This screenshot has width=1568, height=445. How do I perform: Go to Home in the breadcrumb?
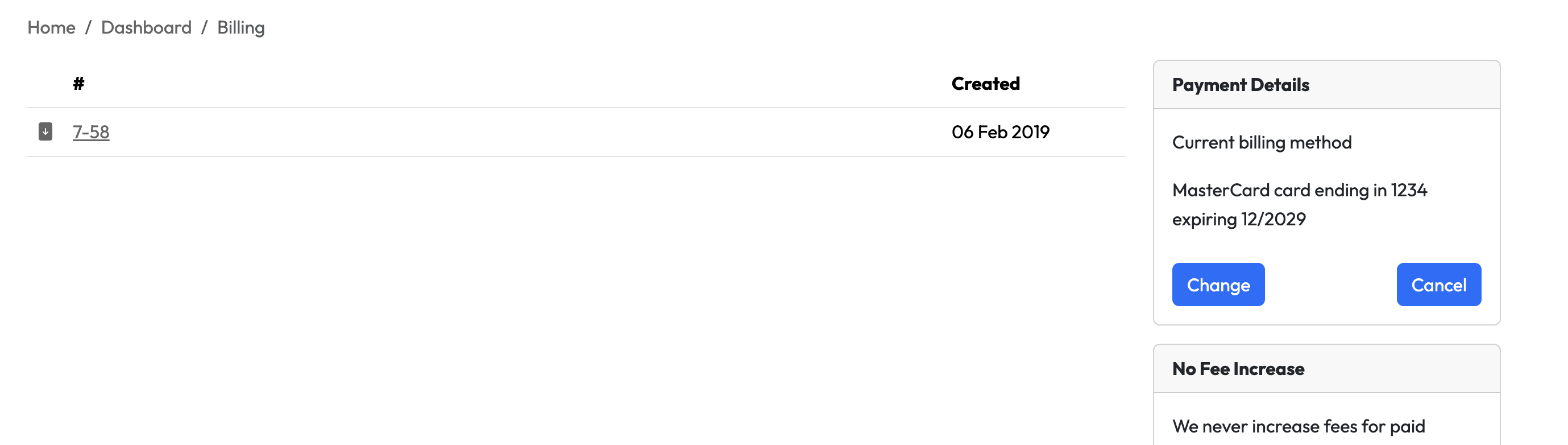(x=51, y=27)
